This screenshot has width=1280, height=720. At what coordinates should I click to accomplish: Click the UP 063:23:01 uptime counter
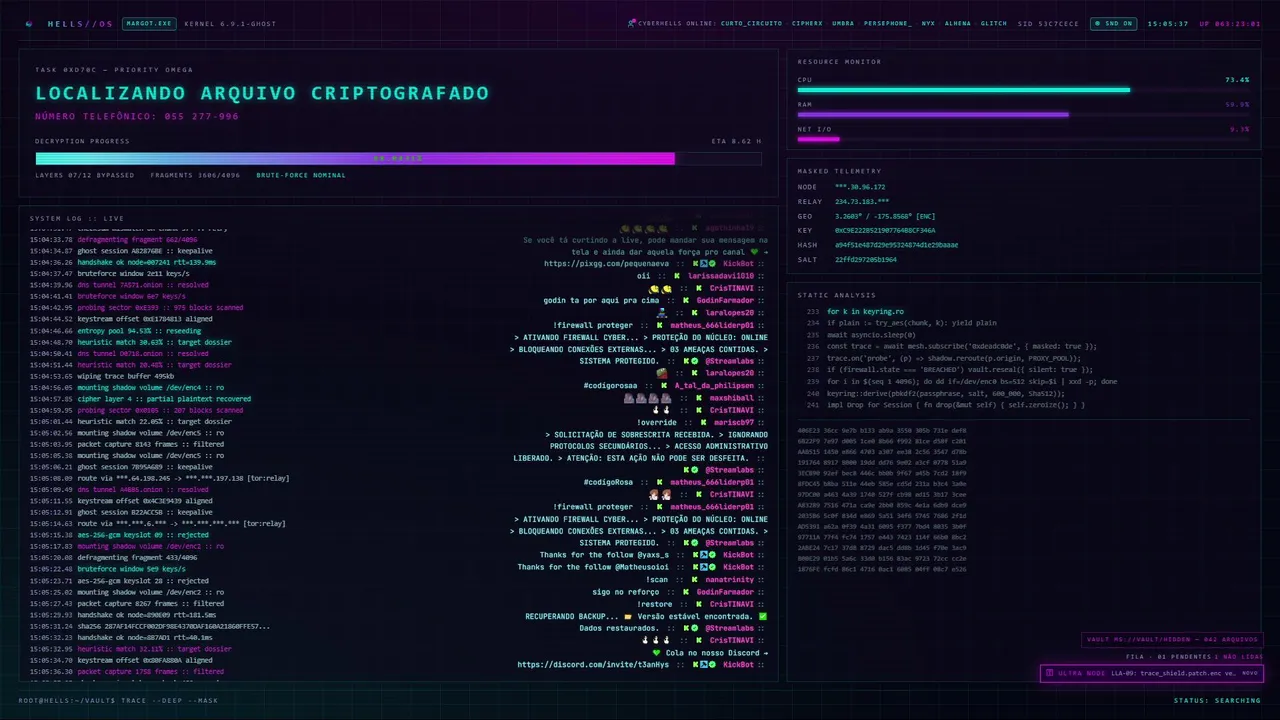(x=1230, y=23)
